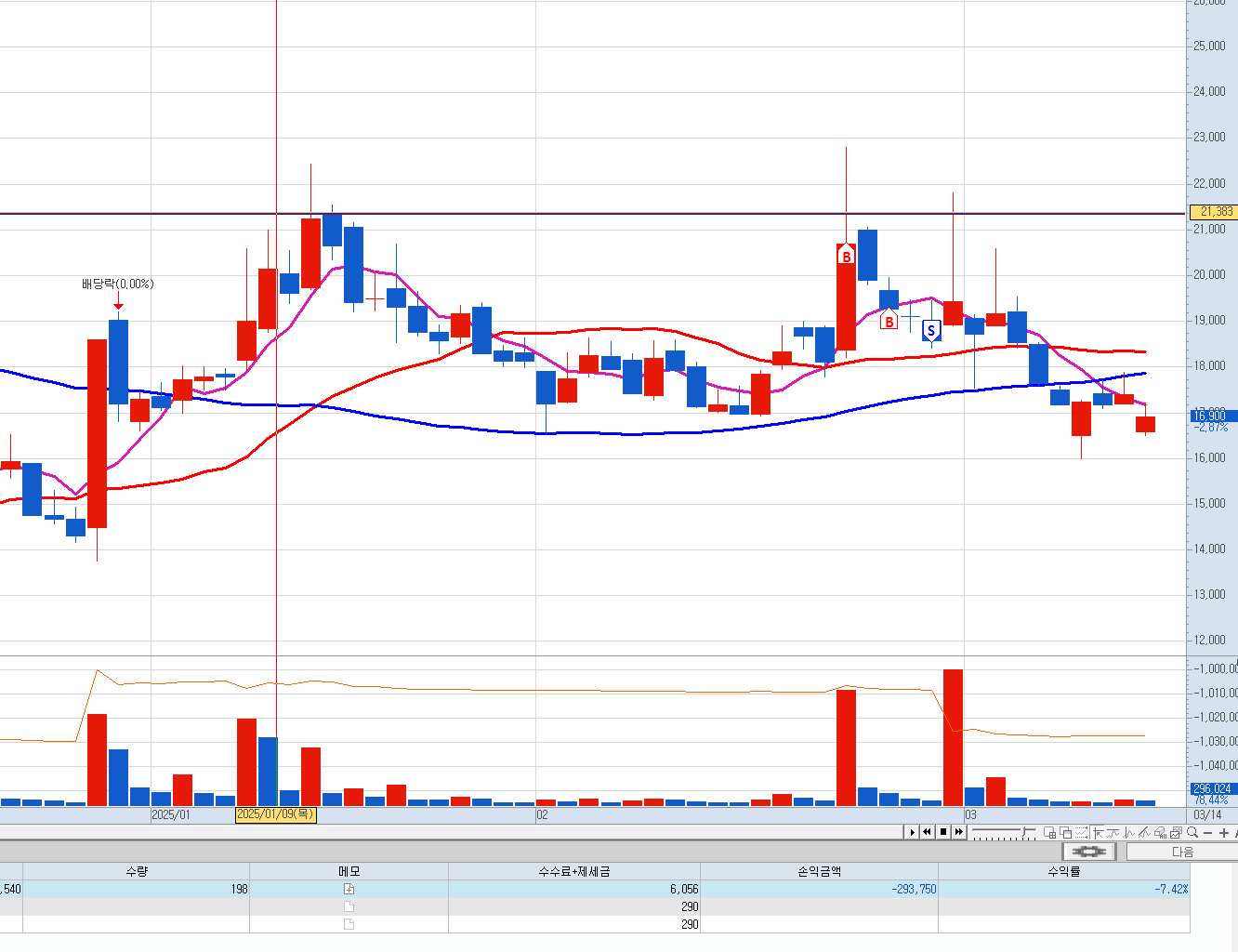Click the 78.44% volume ratio label
The width and height of the screenshot is (1238, 952).
point(1211,800)
